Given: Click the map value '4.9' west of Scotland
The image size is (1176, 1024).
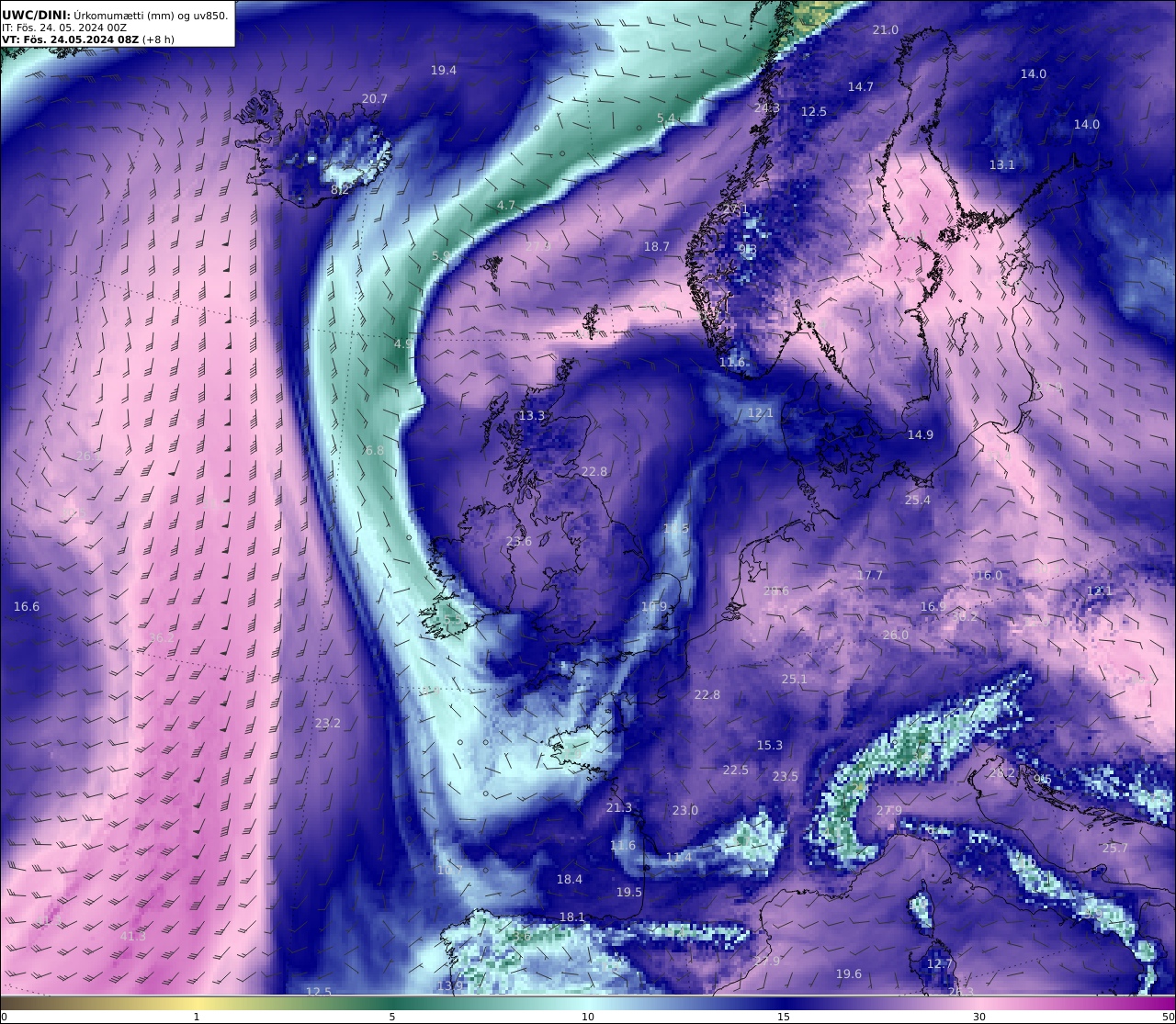Looking at the screenshot, I should coord(404,344).
